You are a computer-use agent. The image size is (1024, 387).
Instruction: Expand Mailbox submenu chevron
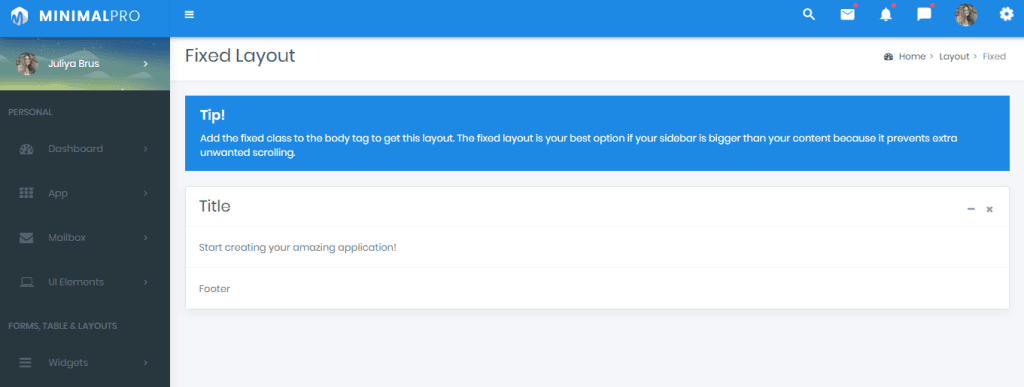point(146,238)
